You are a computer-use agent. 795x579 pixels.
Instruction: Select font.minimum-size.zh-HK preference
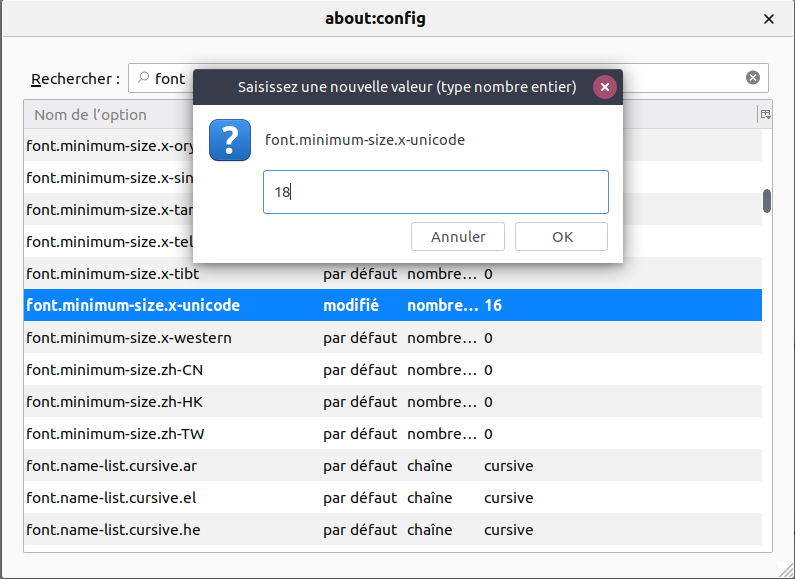(x=116, y=402)
